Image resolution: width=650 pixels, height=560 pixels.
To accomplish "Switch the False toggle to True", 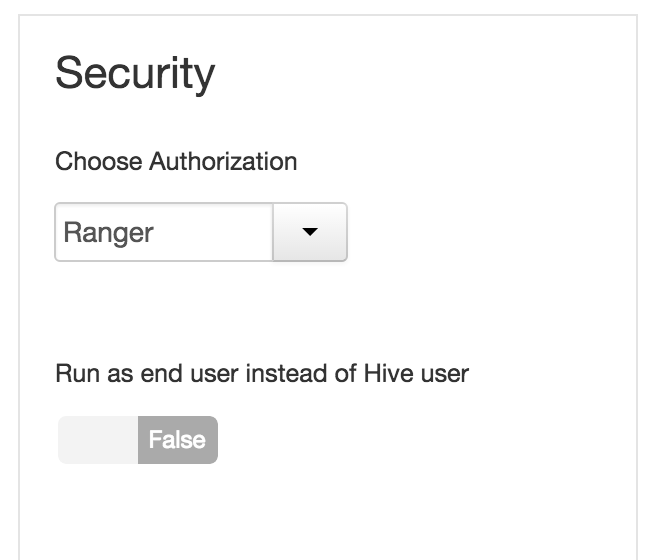I will point(138,440).
